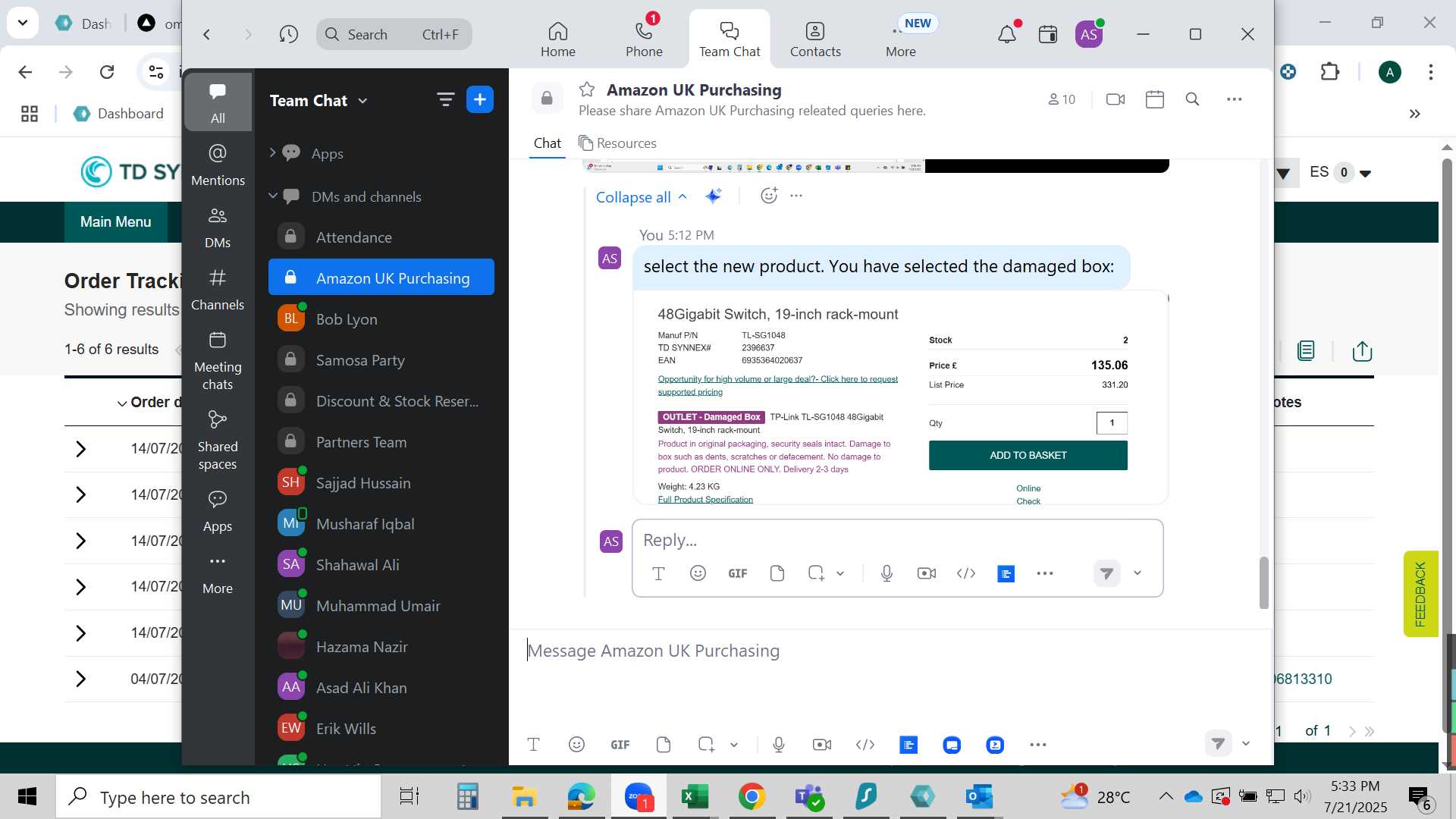The height and width of the screenshot is (819, 1456).
Task: Open the product screenshot image in chat
Action: pyautogui.click(x=900, y=398)
